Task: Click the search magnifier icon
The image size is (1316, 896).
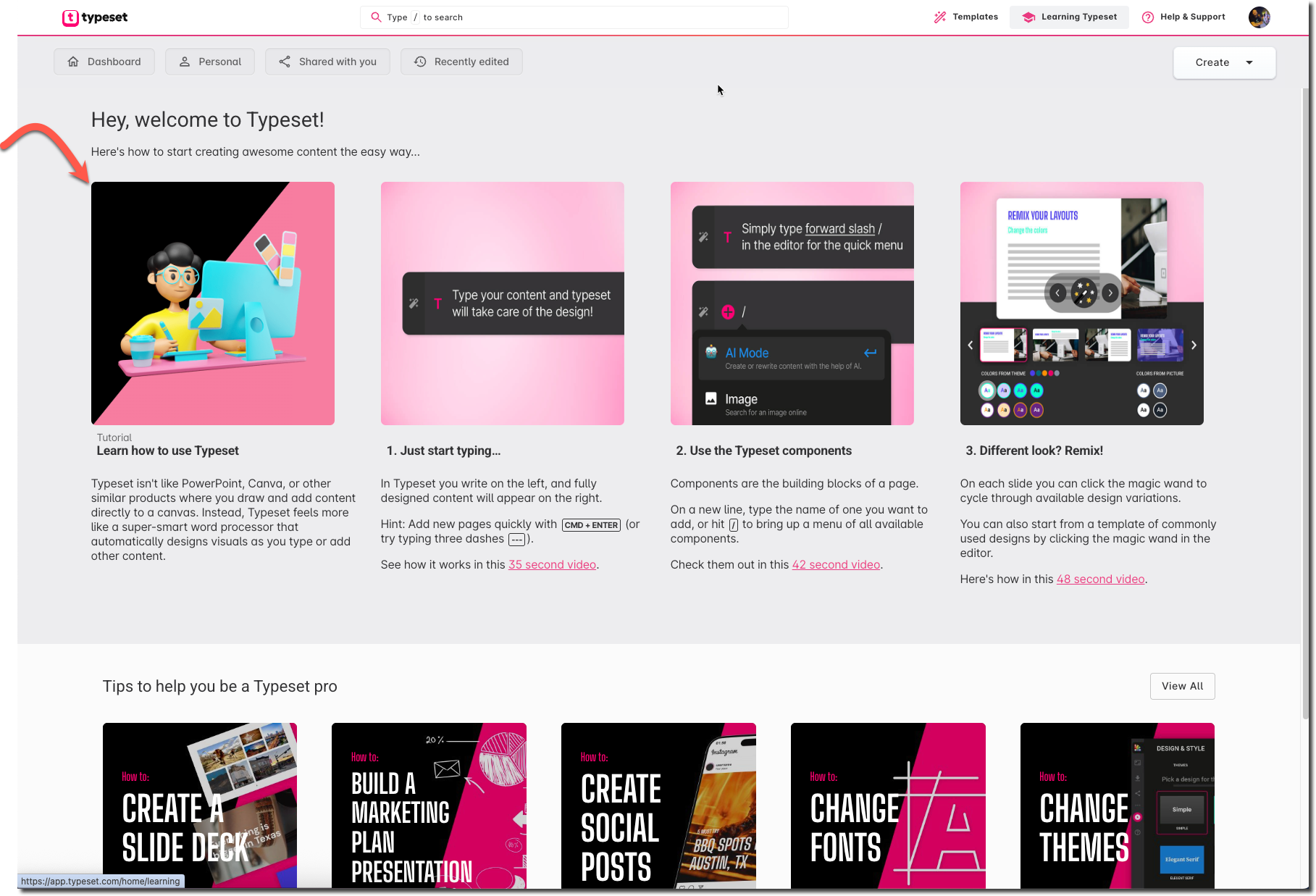Action: 376,17
